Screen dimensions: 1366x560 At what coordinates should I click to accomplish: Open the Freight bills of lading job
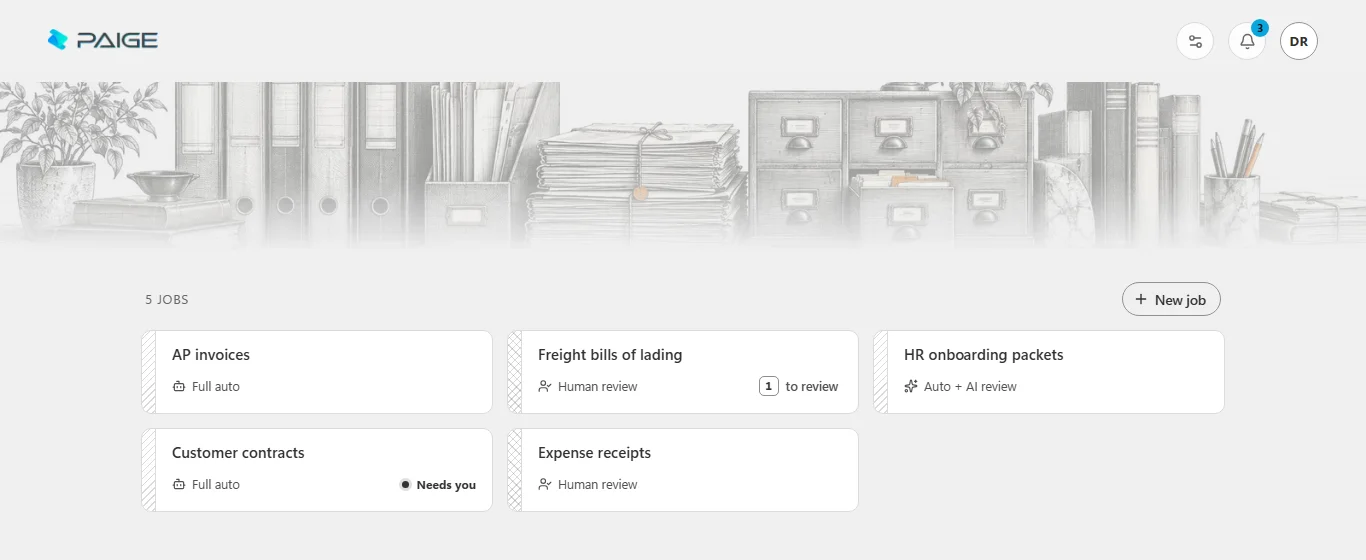[x=683, y=372]
